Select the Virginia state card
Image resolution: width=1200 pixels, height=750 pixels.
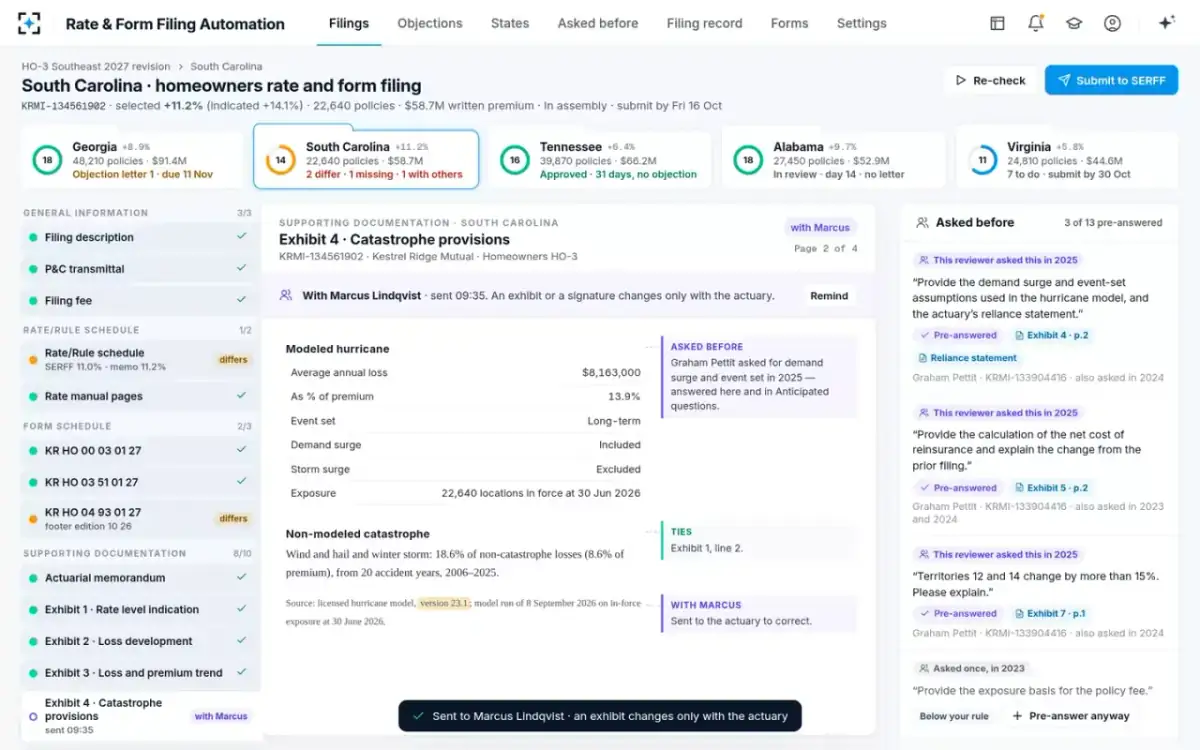pos(1067,160)
